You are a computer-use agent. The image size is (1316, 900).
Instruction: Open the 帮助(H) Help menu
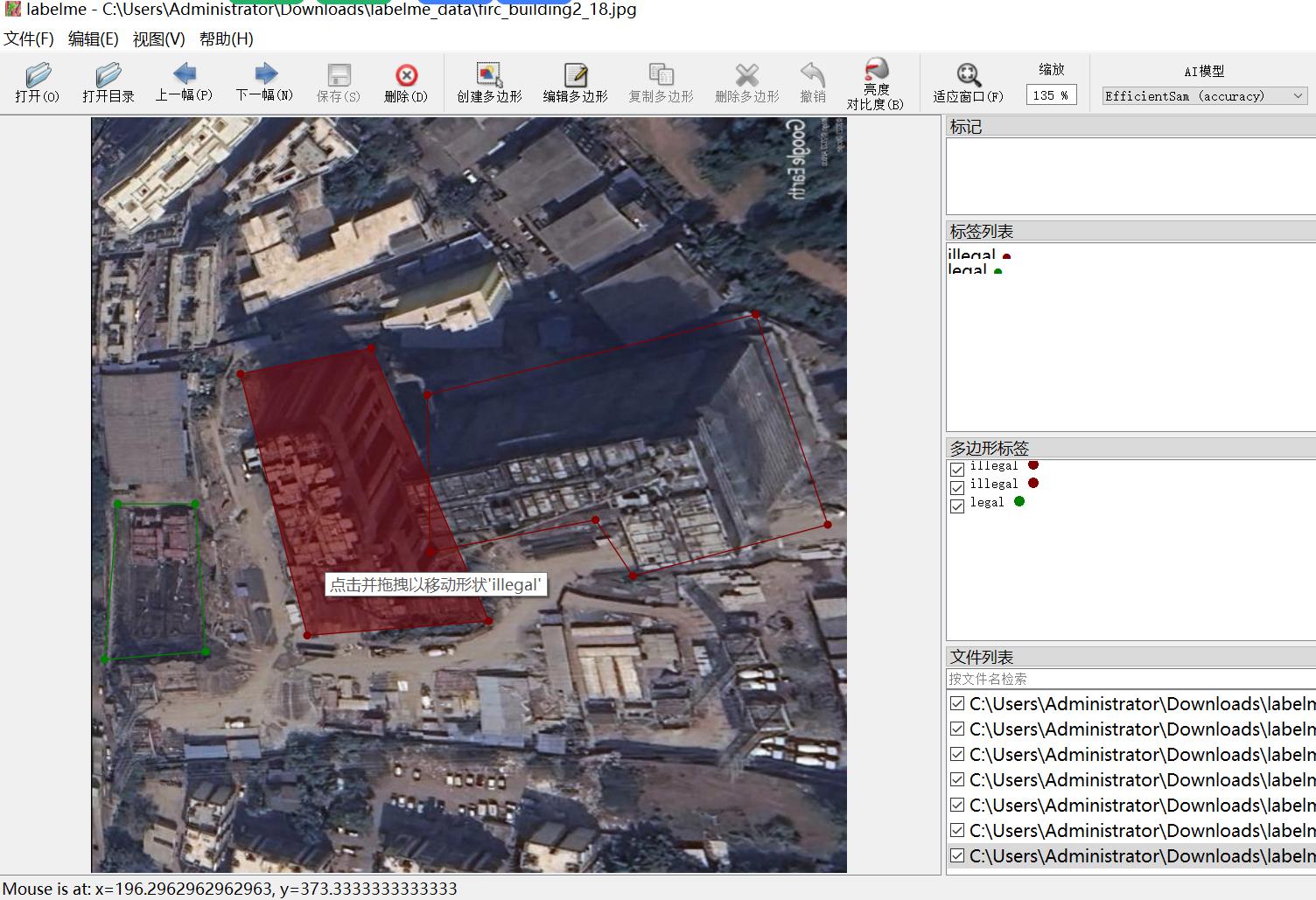pyautogui.click(x=226, y=38)
